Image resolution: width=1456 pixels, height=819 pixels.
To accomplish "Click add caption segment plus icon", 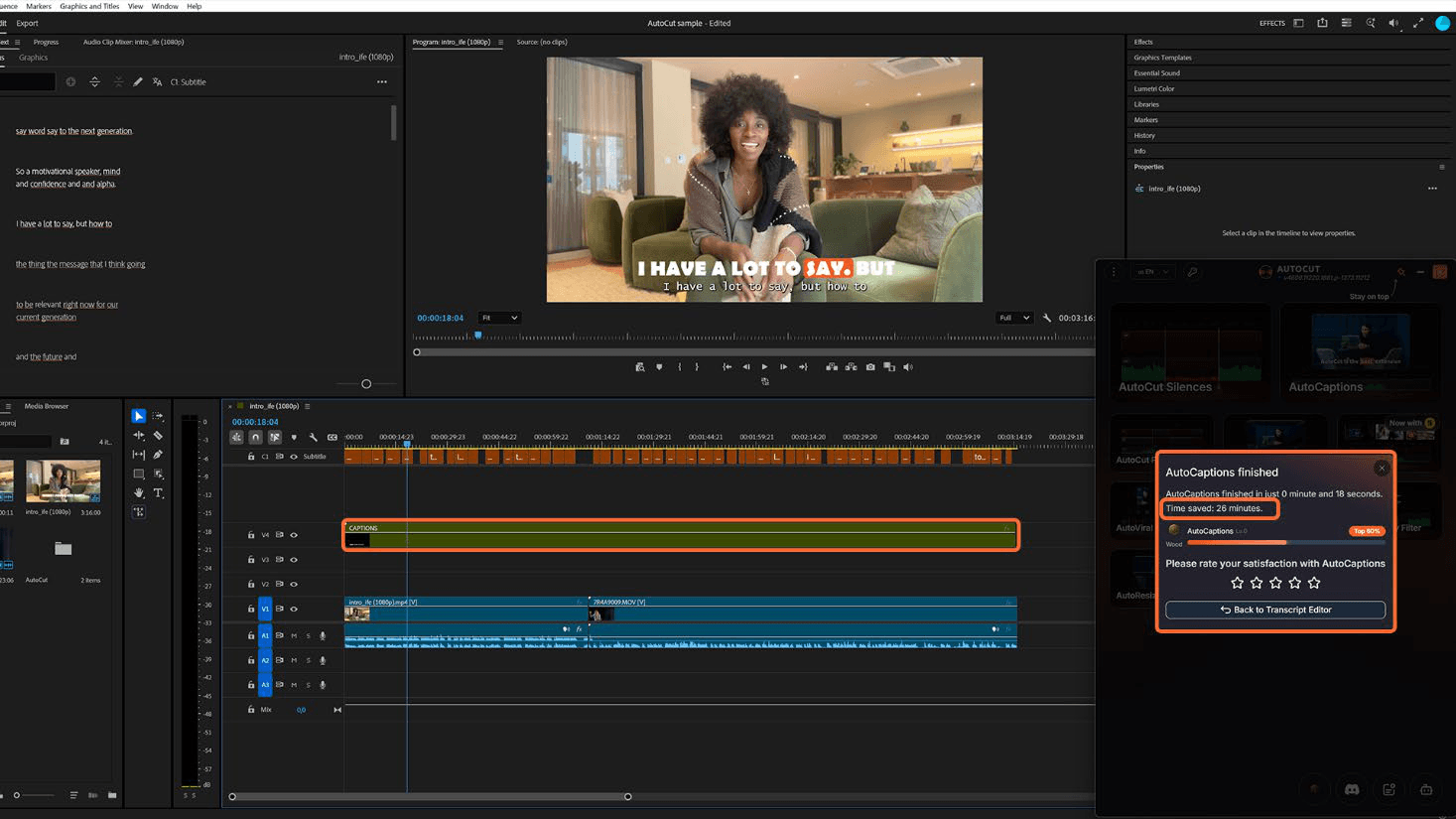I will point(70,82).
